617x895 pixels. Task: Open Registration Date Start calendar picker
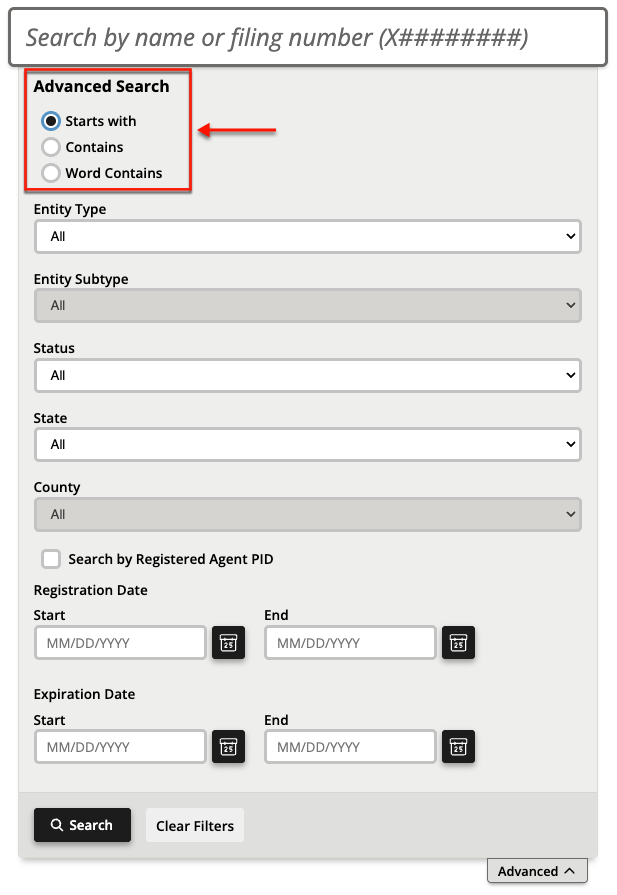pyautogui.click(x=228, y=643)
